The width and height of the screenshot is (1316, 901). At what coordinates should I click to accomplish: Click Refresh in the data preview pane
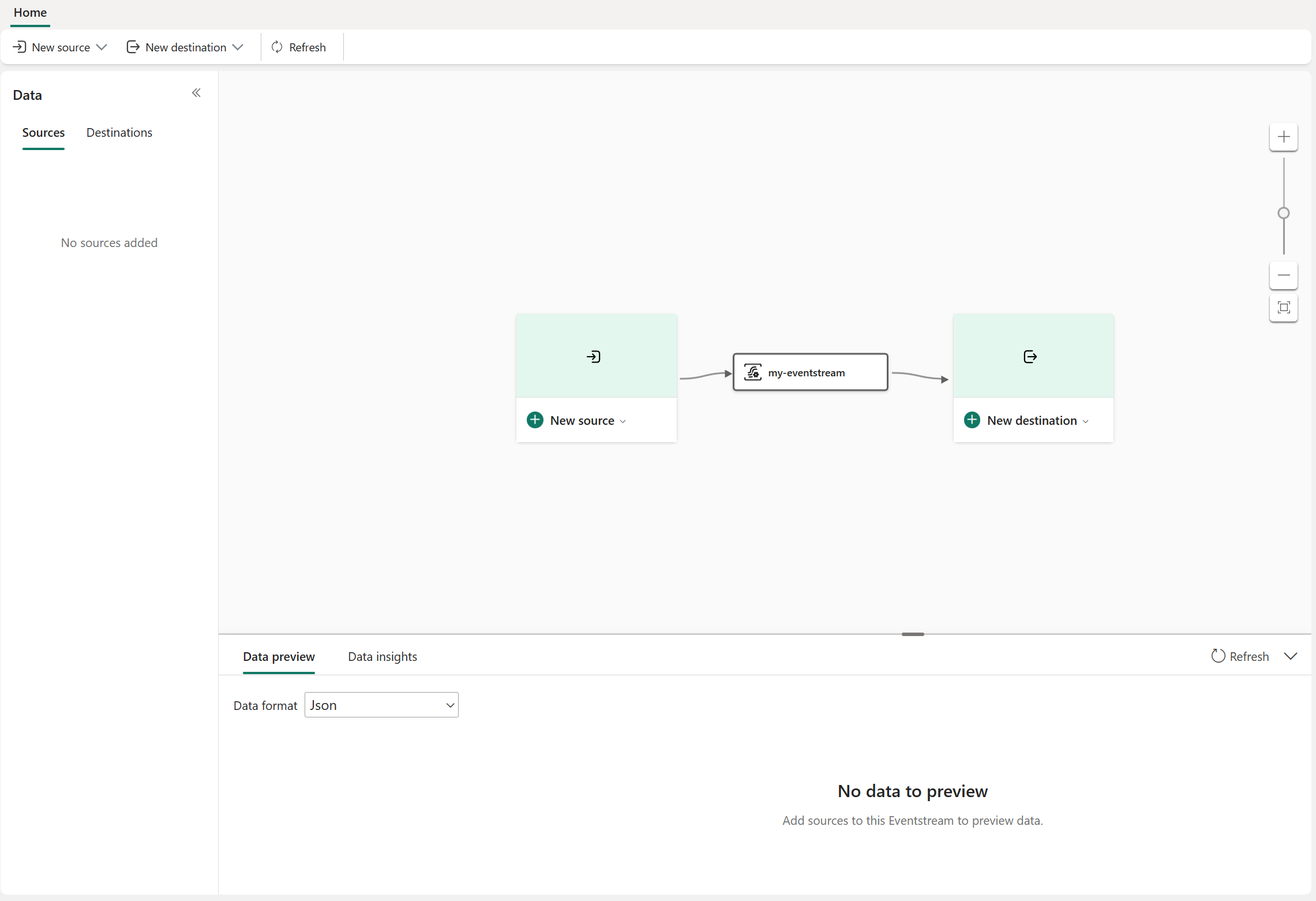click(1240, 656)
